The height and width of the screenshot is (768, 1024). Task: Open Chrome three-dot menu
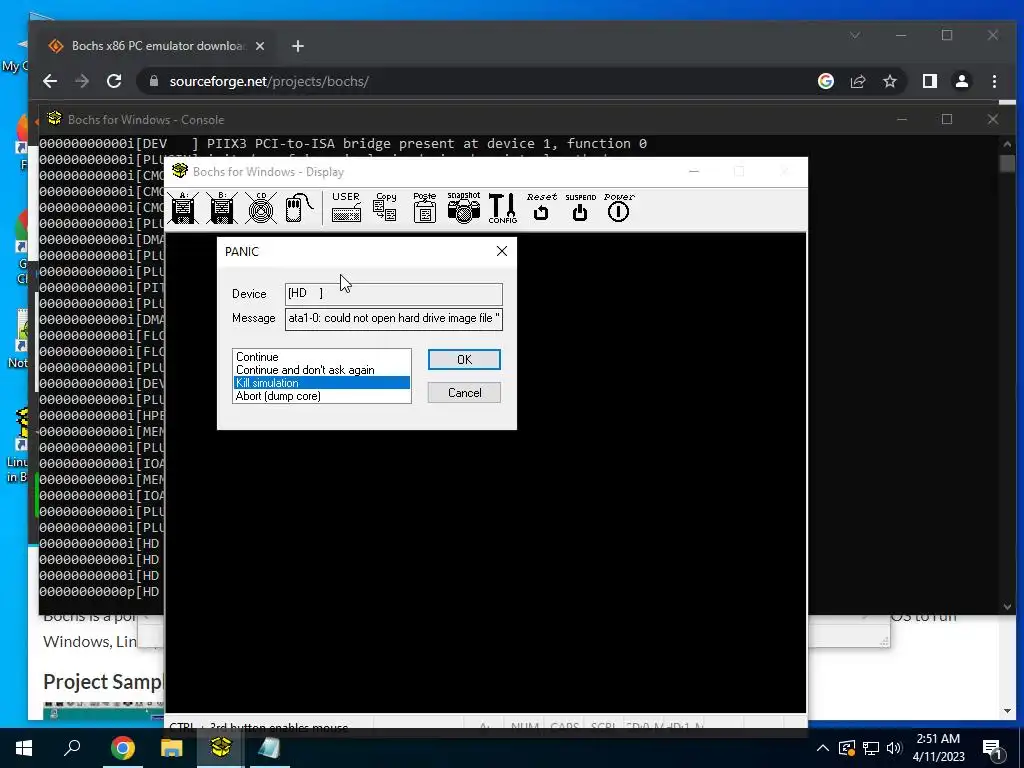pos(994,81)
